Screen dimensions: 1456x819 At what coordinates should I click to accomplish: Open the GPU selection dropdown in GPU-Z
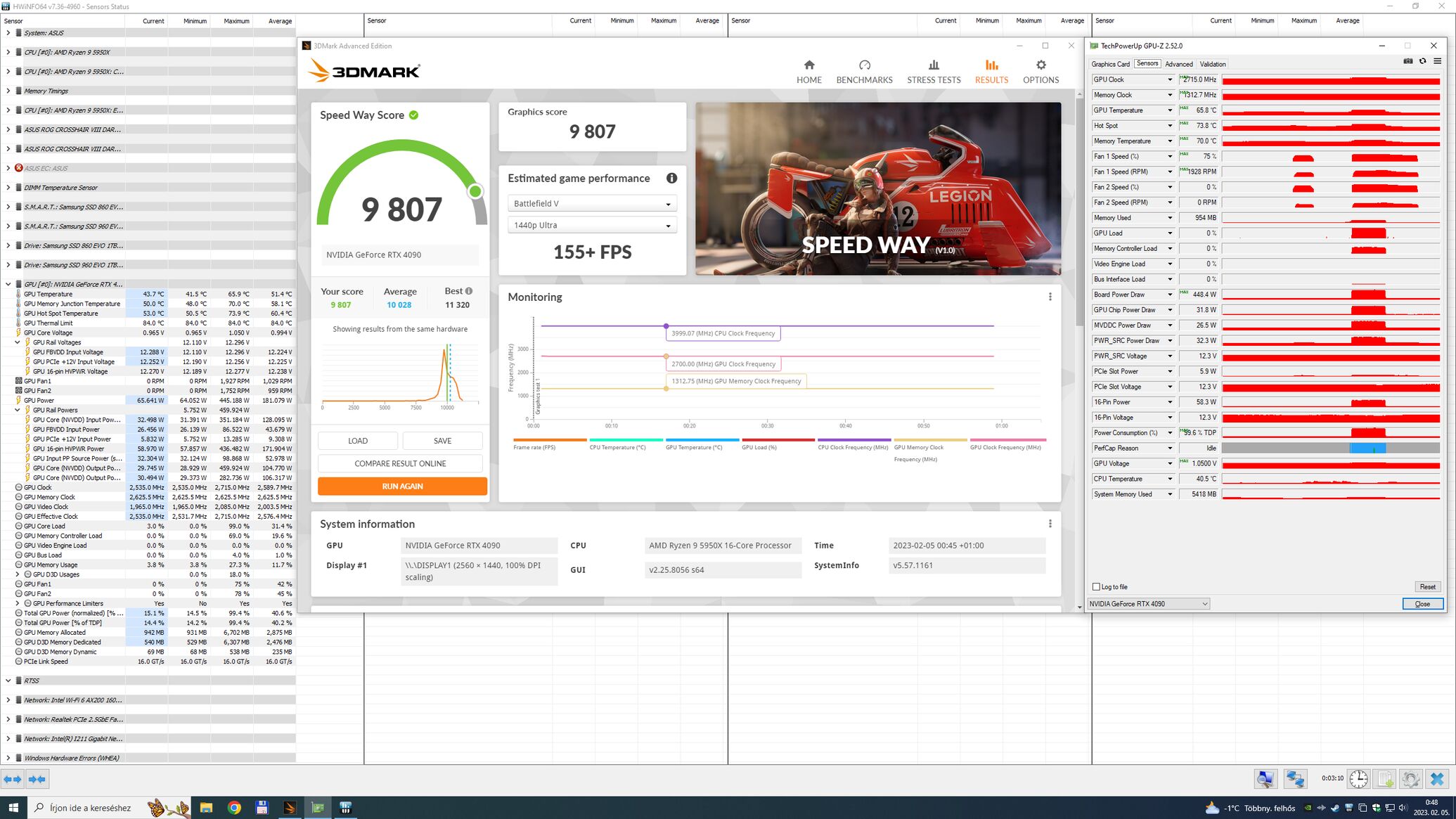1148,604
